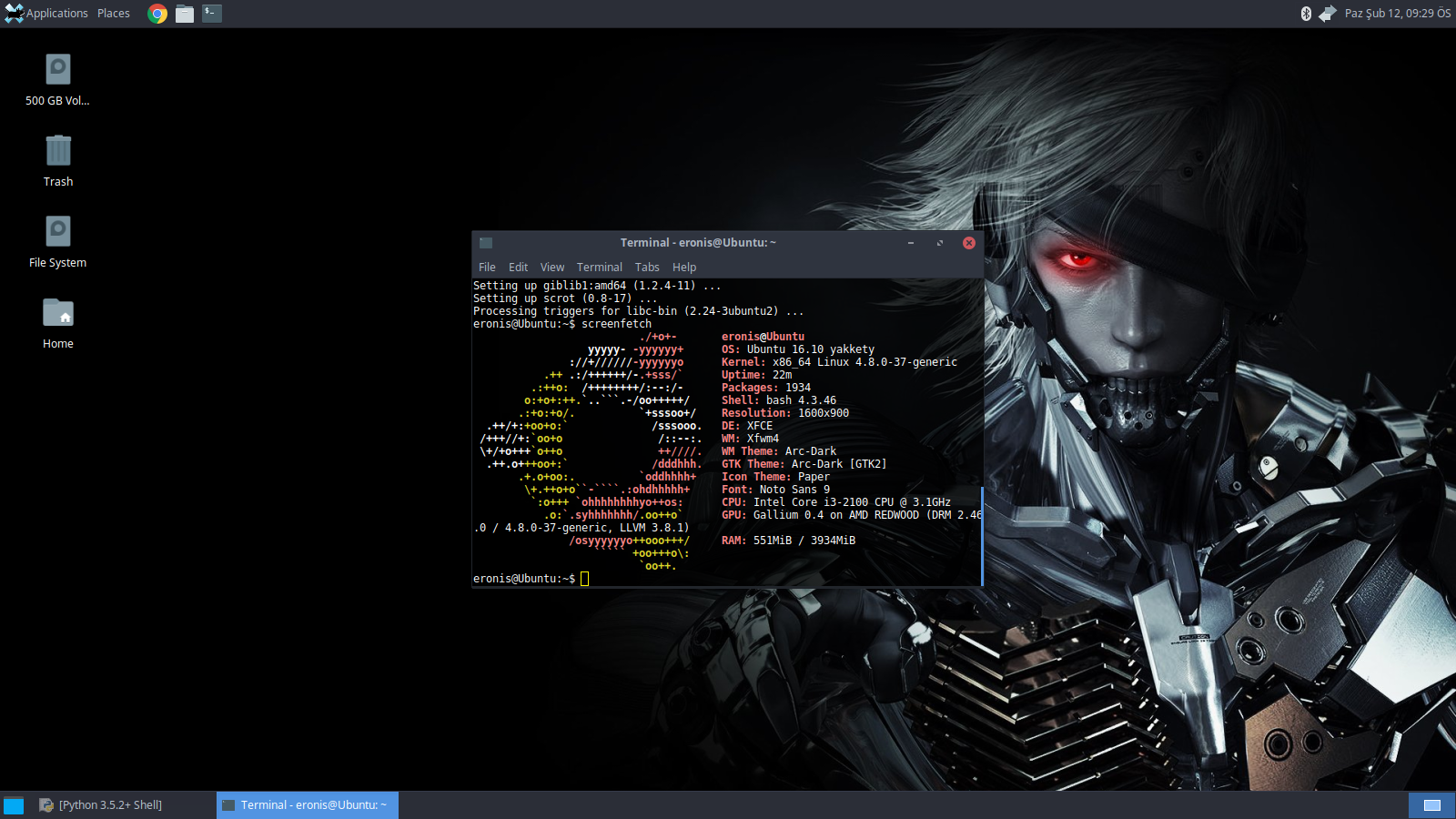Select the Home folder desktop icon

[58, 323]
